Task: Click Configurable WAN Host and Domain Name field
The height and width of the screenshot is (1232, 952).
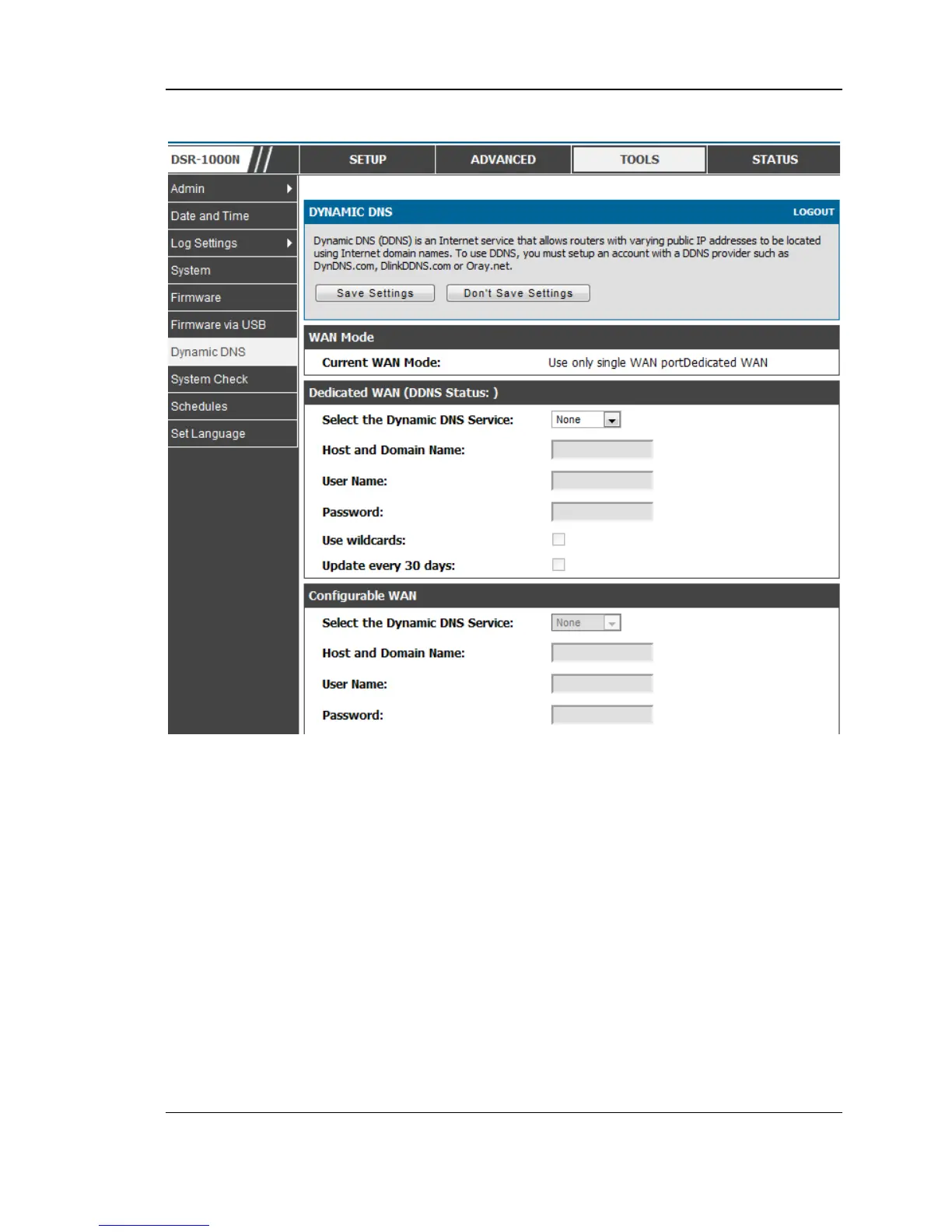Action: [x=602, y=653]
